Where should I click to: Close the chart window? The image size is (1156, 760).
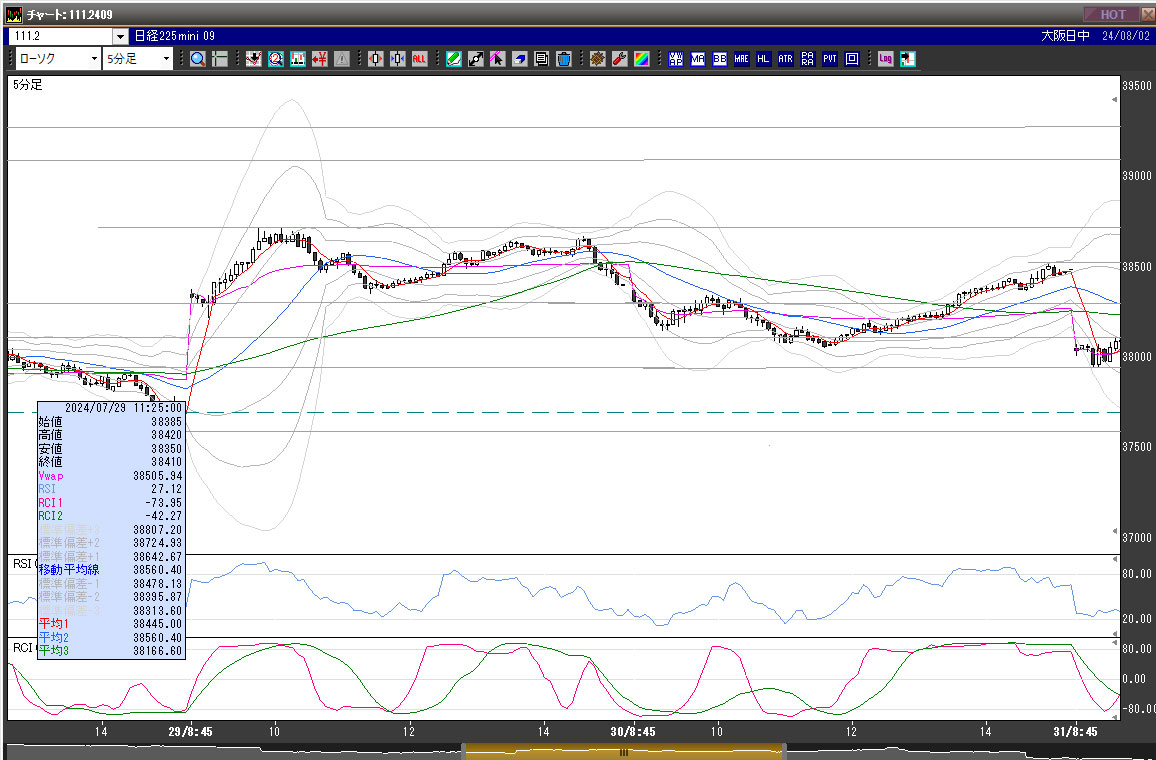[1147, 14]
